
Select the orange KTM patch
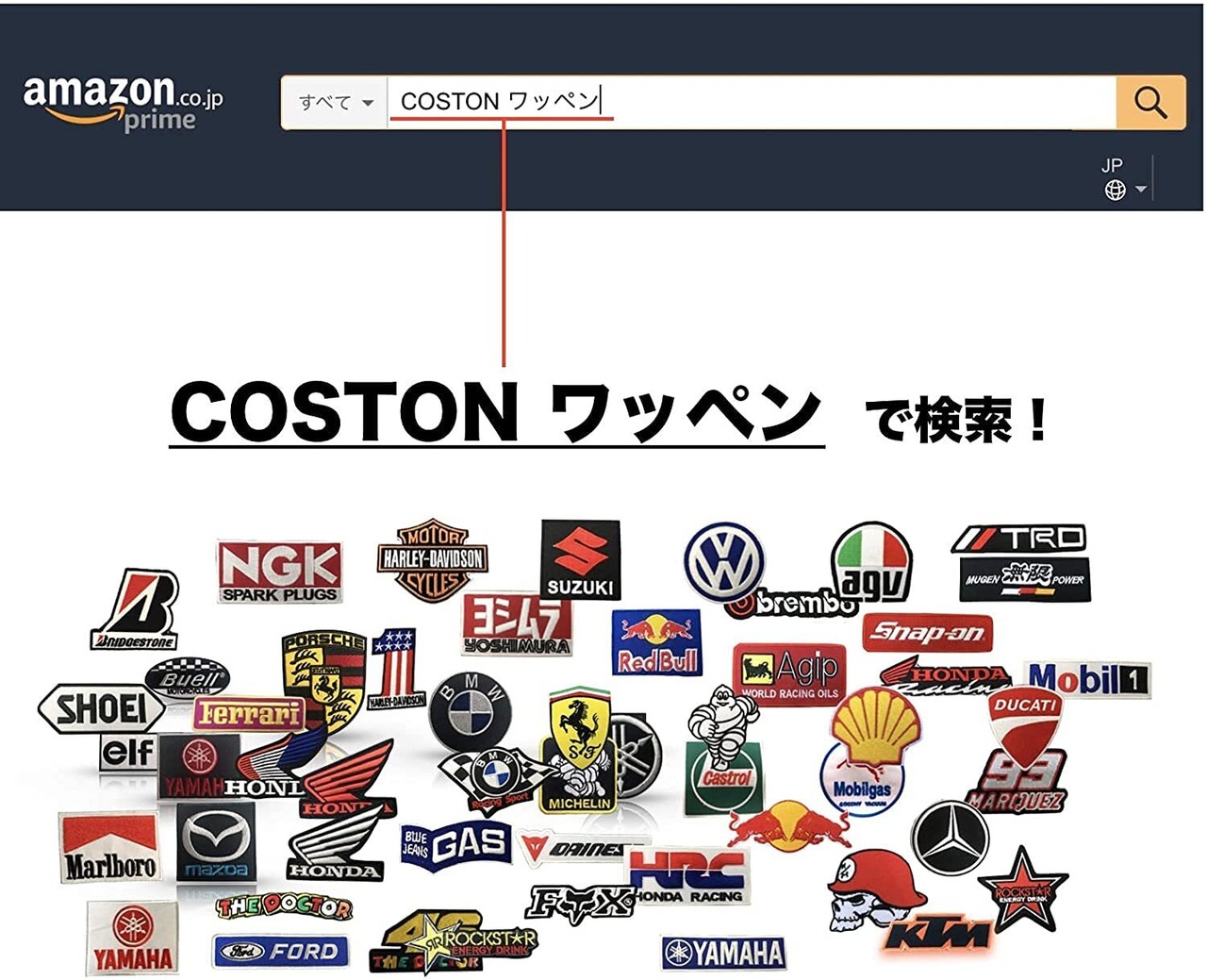[938, 934]
